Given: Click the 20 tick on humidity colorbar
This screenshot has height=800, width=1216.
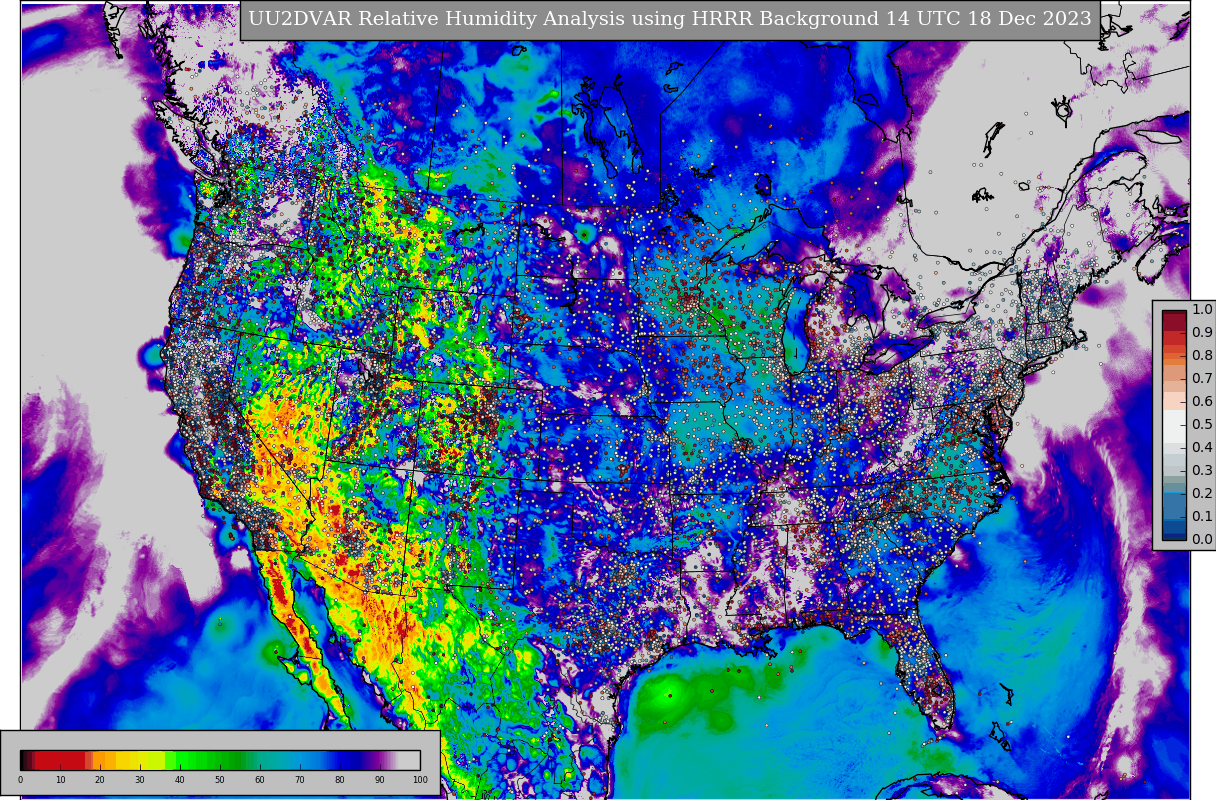Looking at the screenshot, I should (x=100, y=780).
